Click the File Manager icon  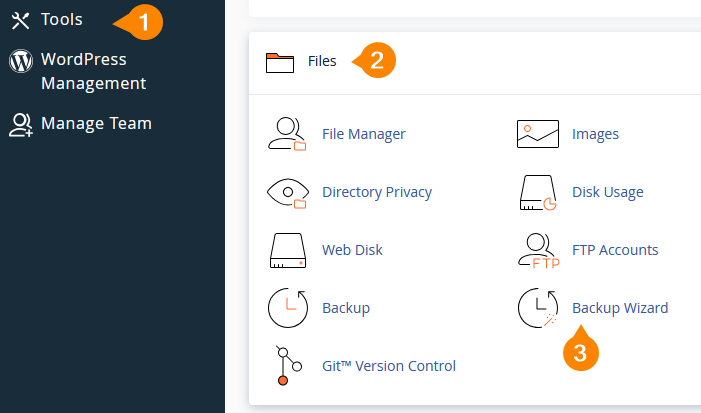point(287,134)
